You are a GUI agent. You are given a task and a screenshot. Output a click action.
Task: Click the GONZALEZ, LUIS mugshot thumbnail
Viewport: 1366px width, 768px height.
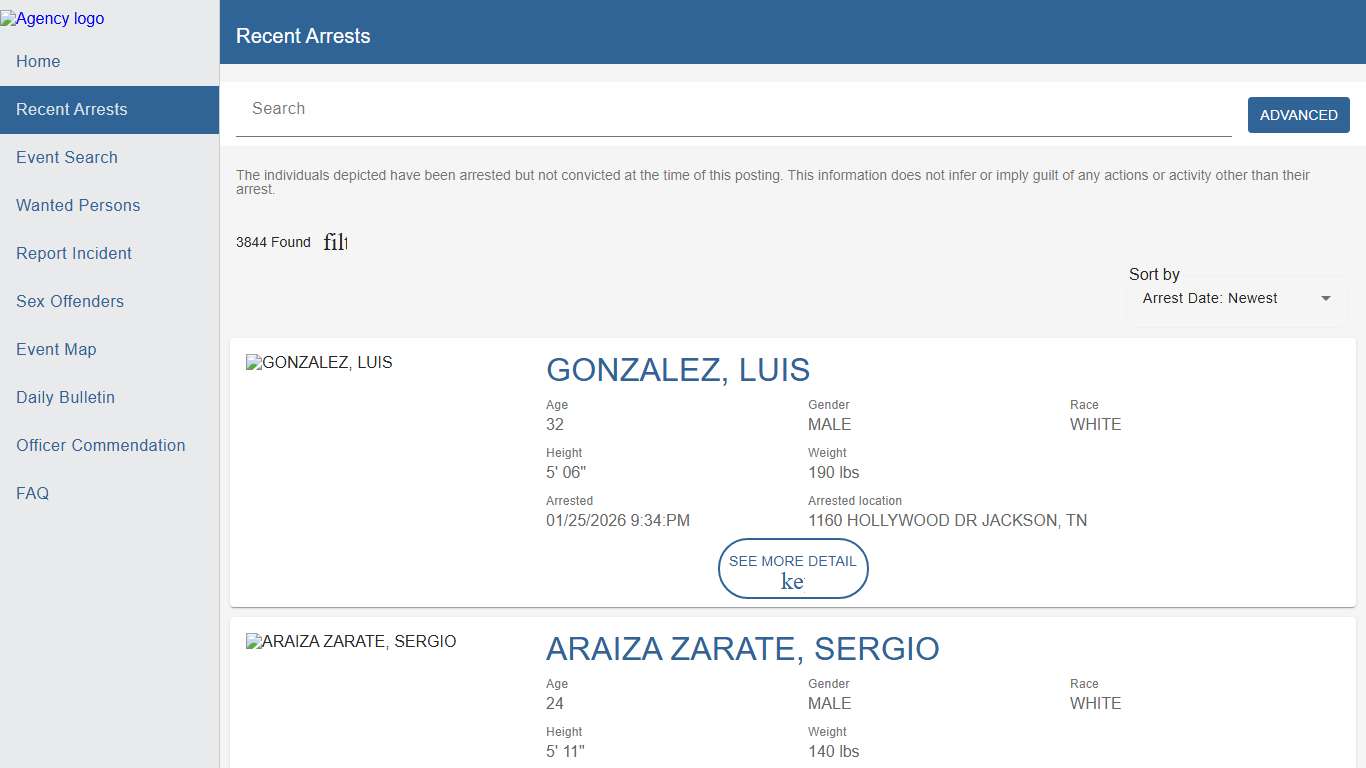pos(320,362)
